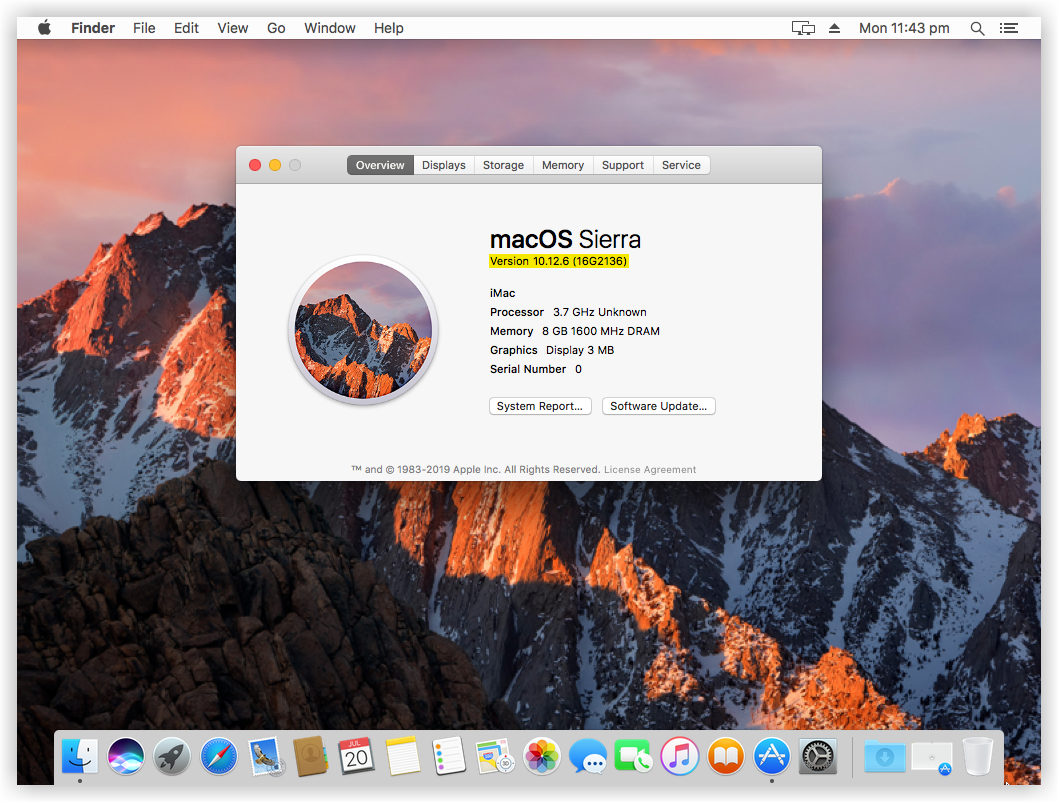This screenshot has height=803, width=1059.
Task: Click the eject icon in menu bar
Action: click(x=835, y=28)
